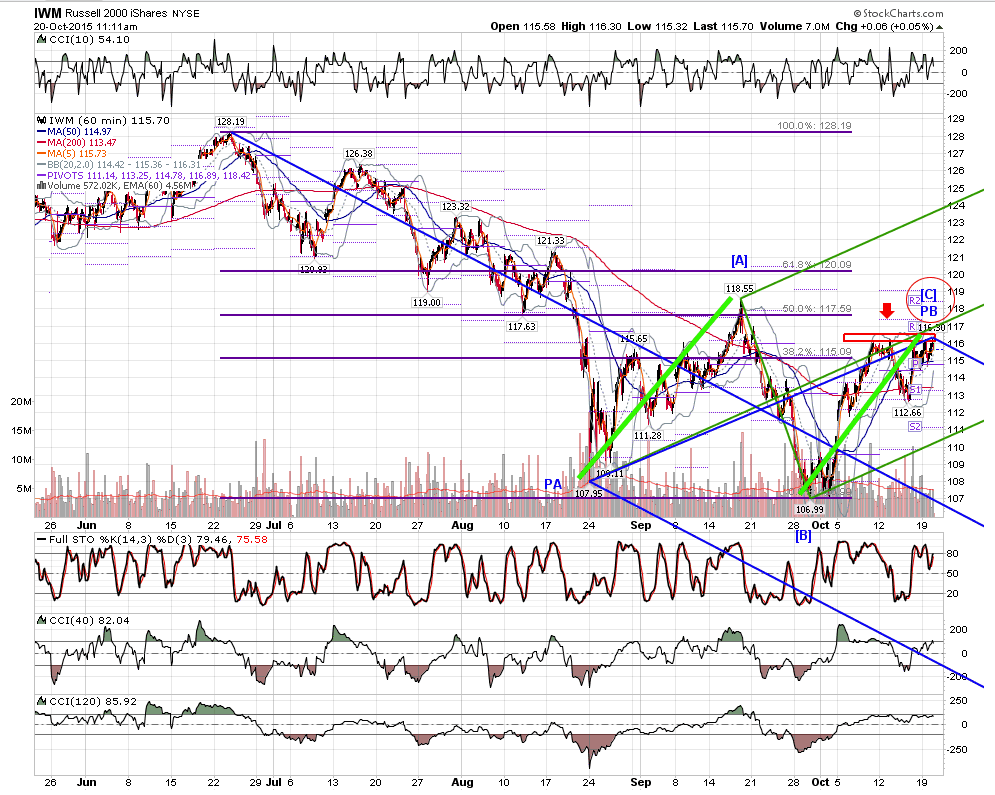
Task: Click the 118.55 peak price label
Action: pyautogui.click(x=740, y=289)
